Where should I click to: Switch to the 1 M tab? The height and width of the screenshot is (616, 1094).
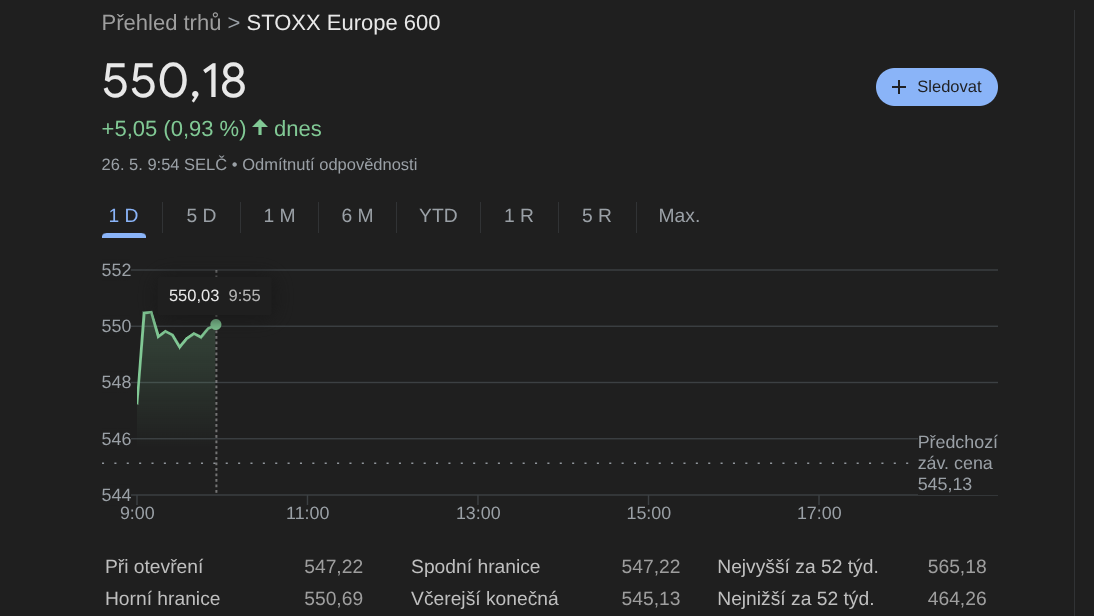point(279,216)
